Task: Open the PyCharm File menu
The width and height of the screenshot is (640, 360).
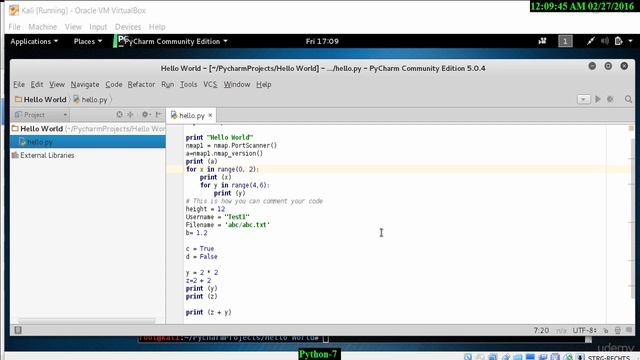Action: (19, 84)
